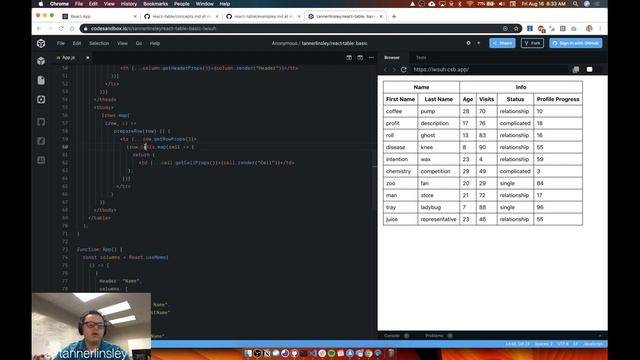This screenshot has height=360, width=640.
Task: Open preferences gear in header
Action: click(469, 43)
